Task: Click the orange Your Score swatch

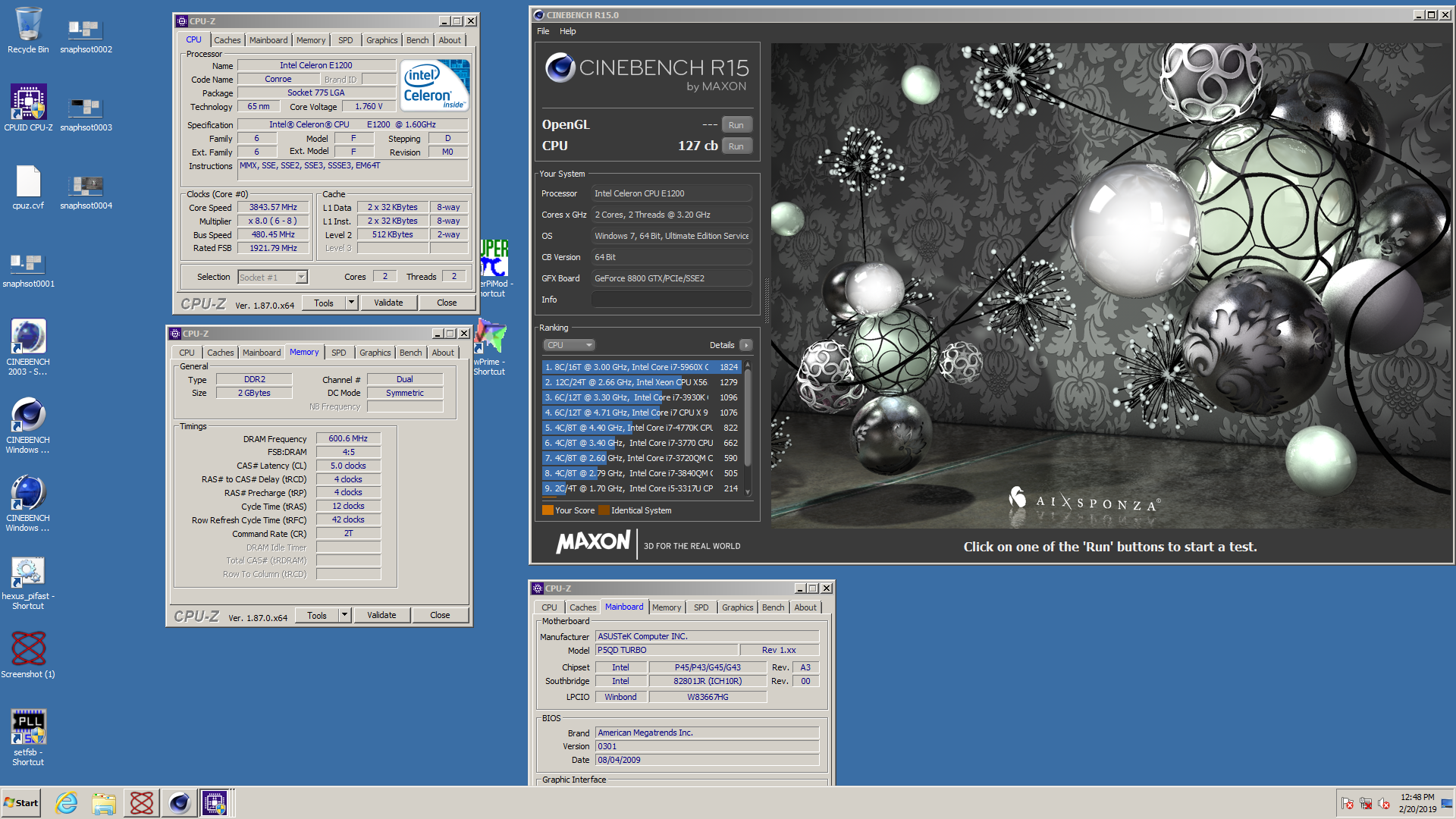Action: click(548, 510)
